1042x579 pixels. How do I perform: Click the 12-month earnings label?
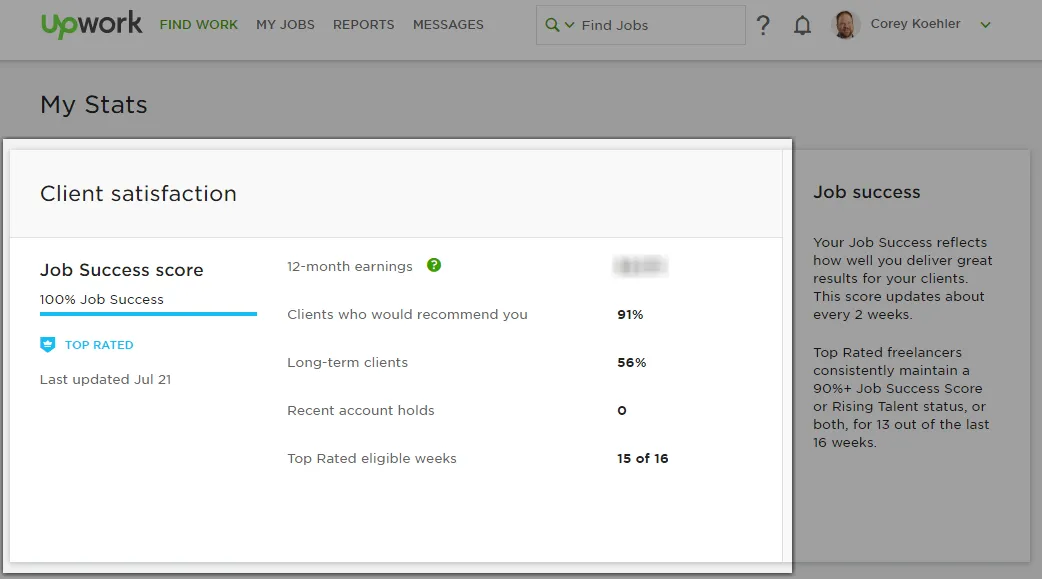350,267
